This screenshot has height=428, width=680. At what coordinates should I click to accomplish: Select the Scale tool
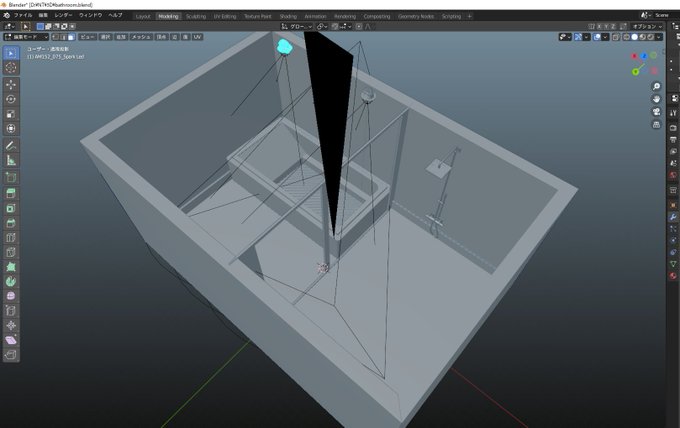tap(11, 114)
